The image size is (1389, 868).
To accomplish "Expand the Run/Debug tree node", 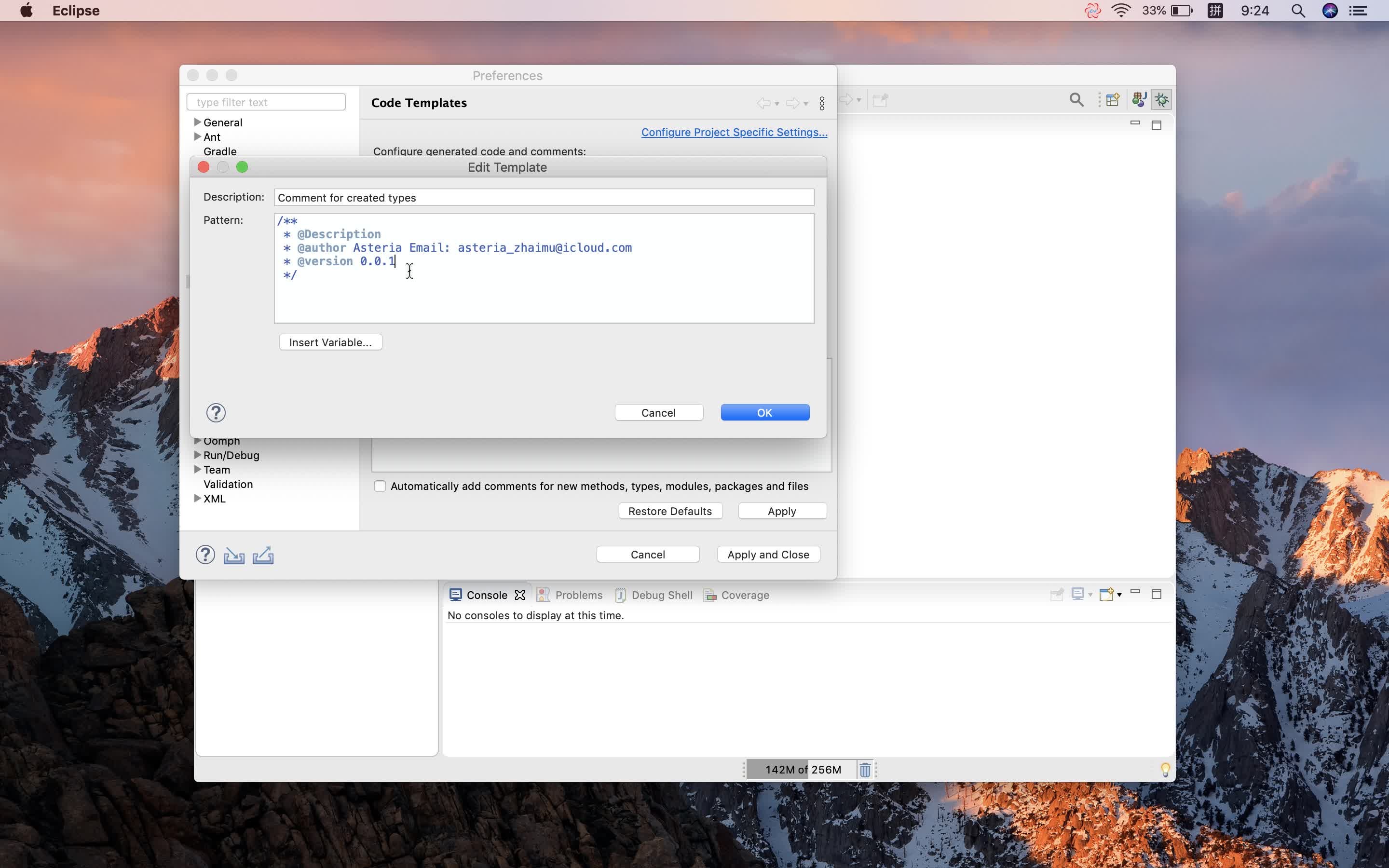I will pyautogui.click(x=197, y=455).
